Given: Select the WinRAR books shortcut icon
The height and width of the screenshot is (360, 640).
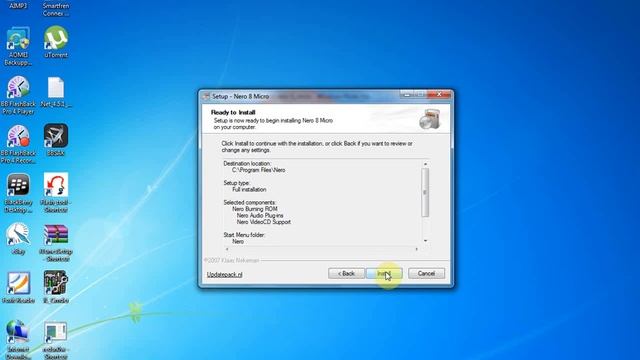Looking at the screenshot, I should (56, 235).
